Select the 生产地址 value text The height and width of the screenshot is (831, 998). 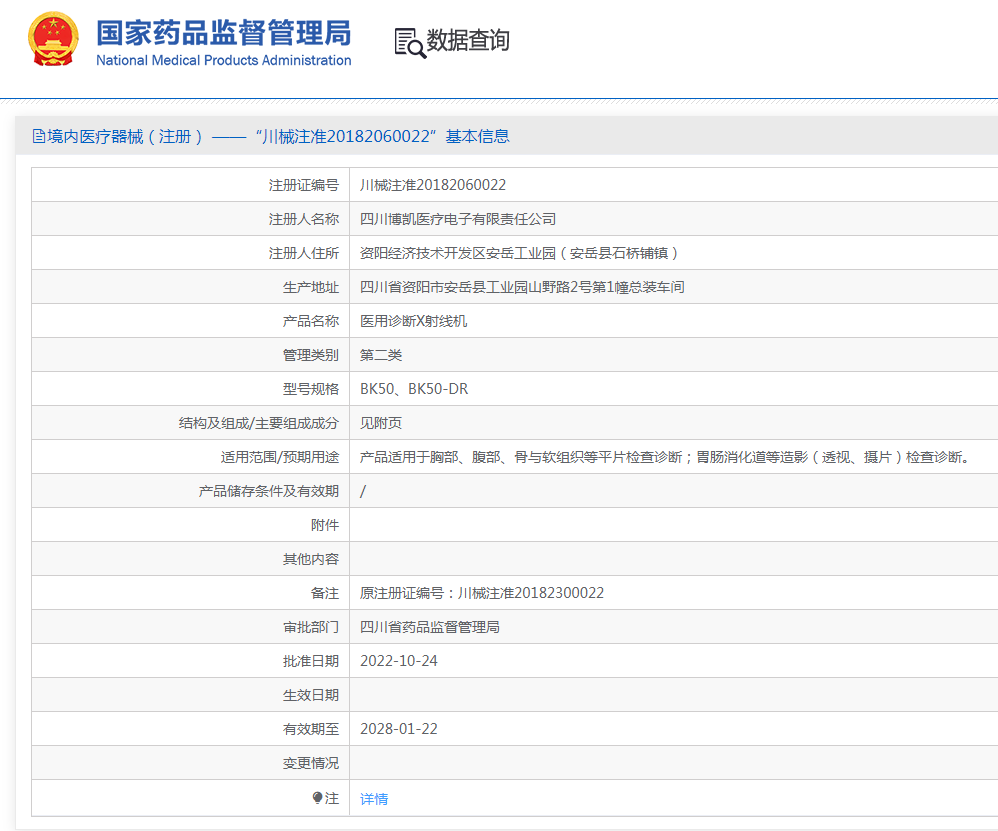(522, 287)
